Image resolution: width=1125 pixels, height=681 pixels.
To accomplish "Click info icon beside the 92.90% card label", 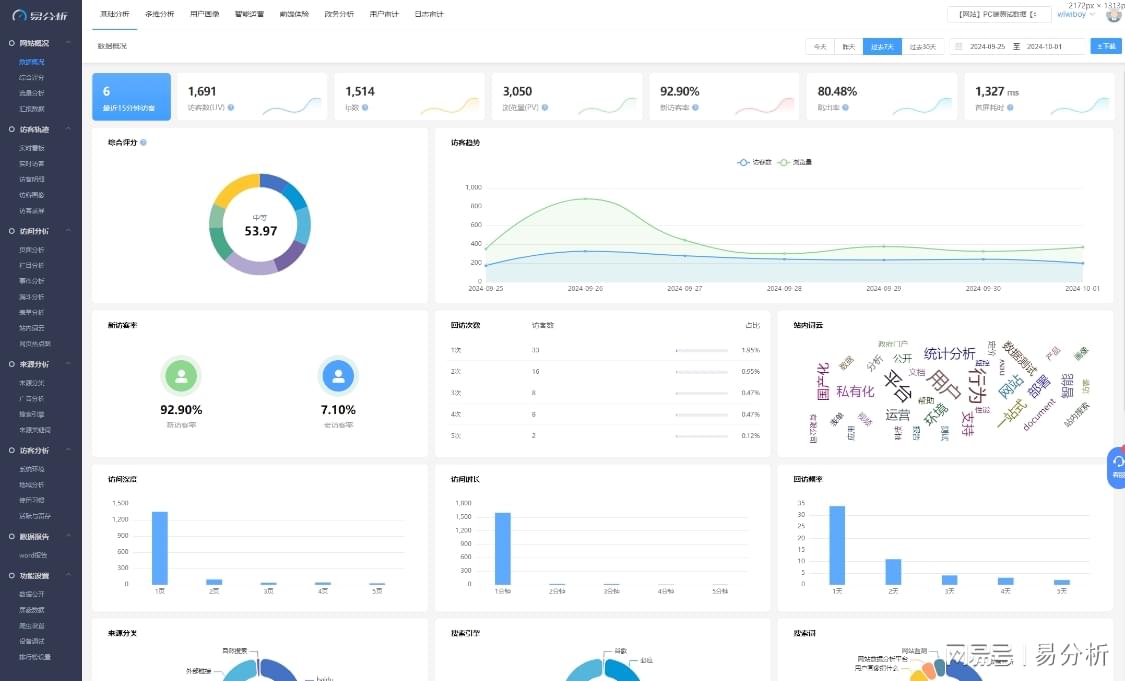I will [695, 108].
